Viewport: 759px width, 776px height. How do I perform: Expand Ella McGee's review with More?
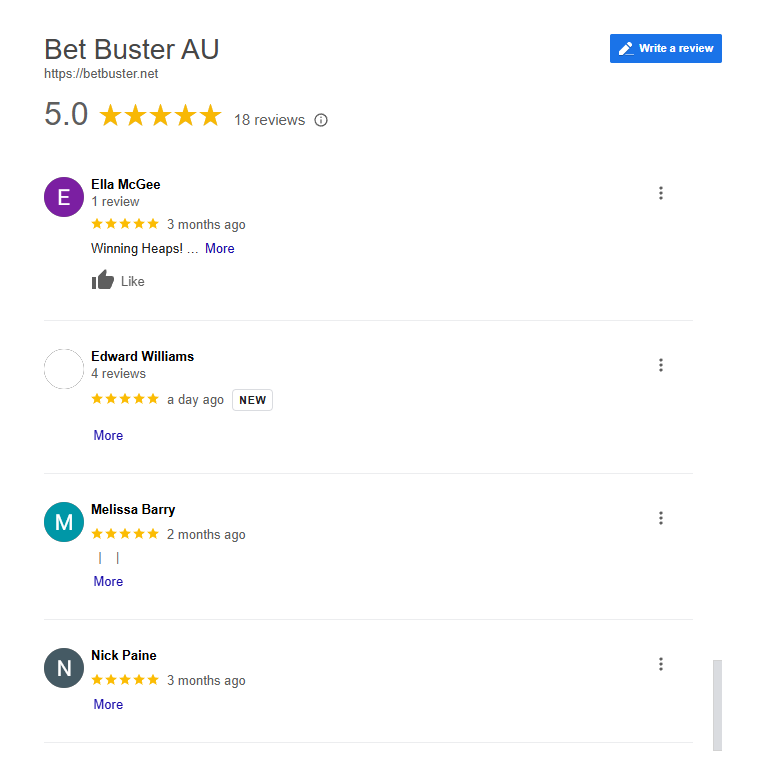(x=220, y=248)
